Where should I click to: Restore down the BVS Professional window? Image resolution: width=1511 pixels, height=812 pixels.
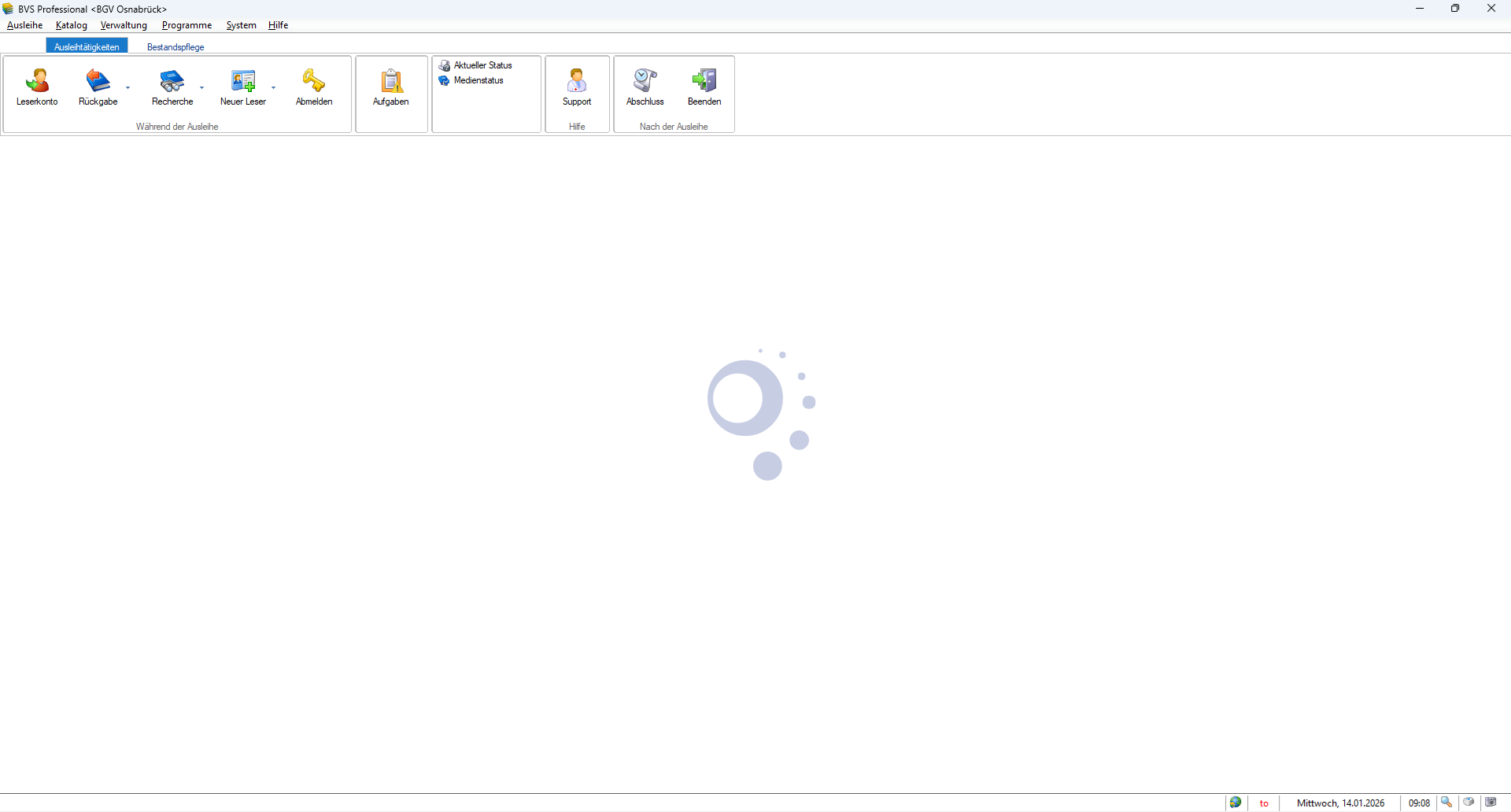tap(1455, 9)
